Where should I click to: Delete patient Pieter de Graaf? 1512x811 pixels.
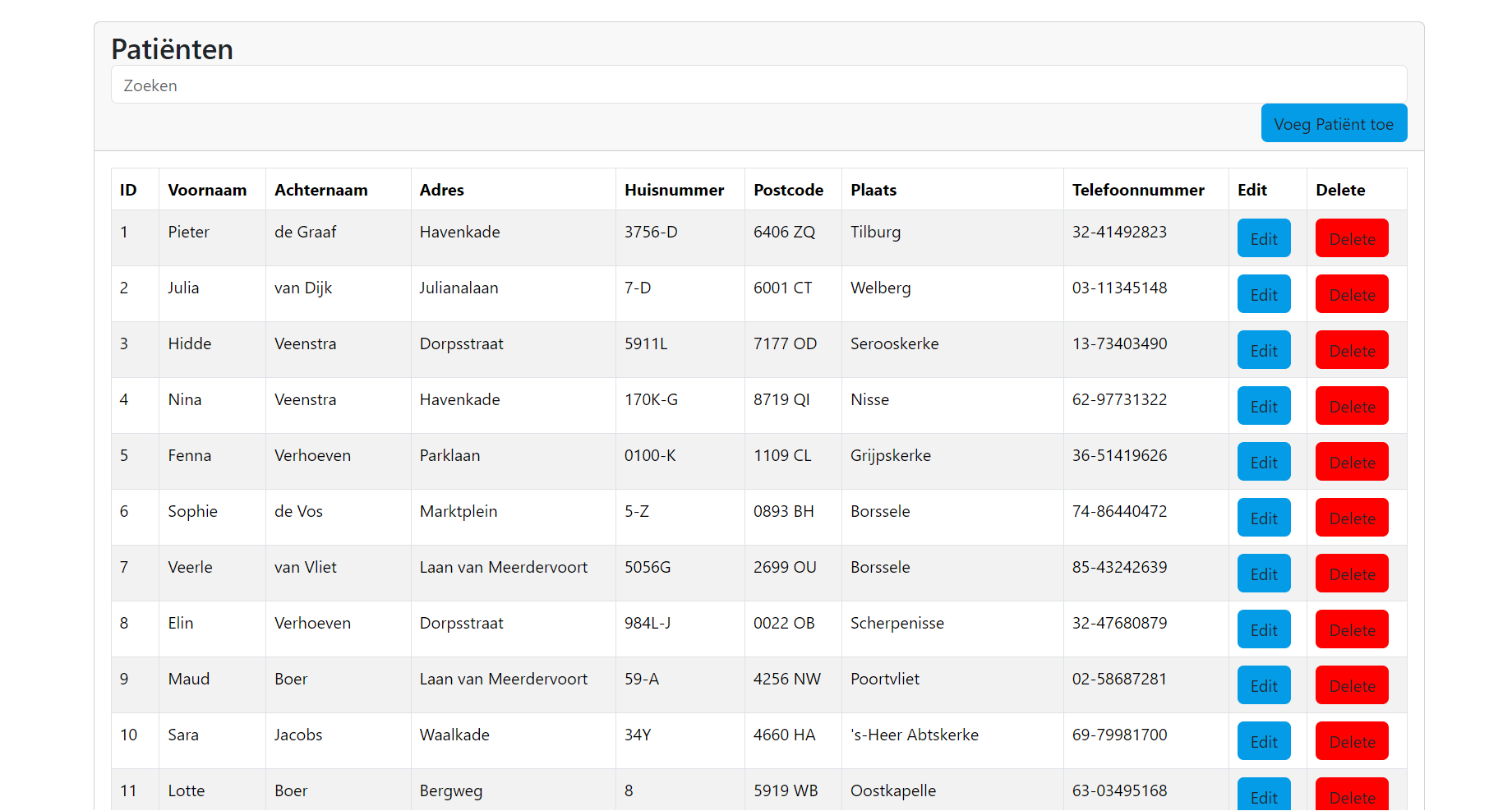[x=1351, y=238]
